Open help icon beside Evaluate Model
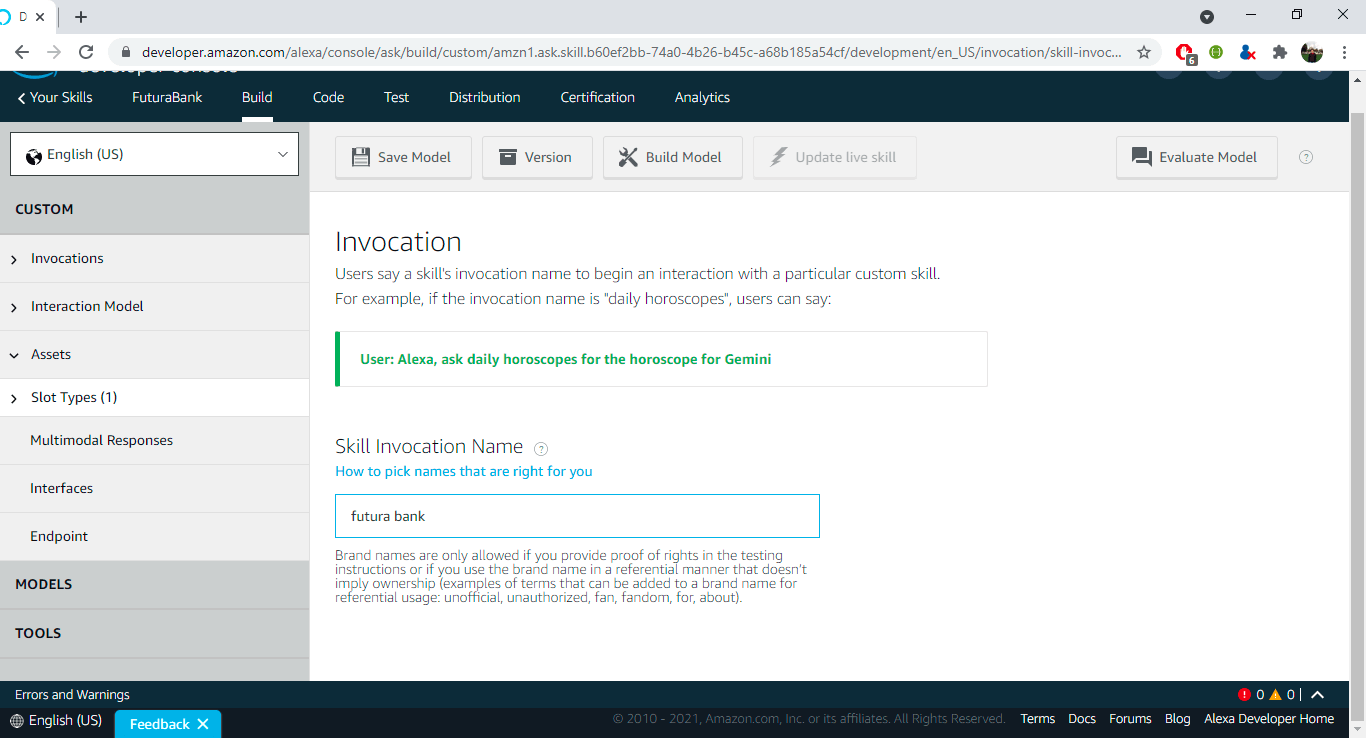The height and width of the screenshot is (738, 1366). click(x=1305, y=157)
